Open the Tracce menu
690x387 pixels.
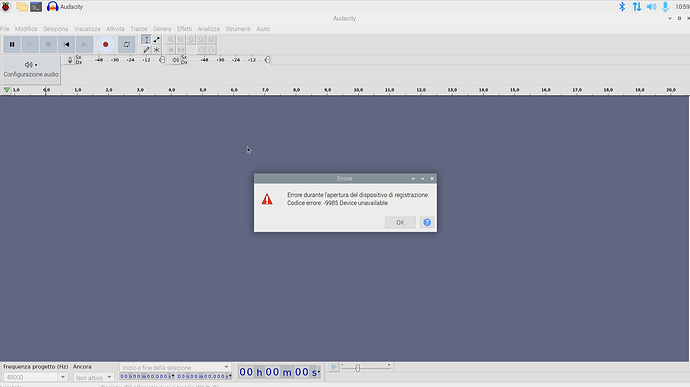[x=139, y=29]
